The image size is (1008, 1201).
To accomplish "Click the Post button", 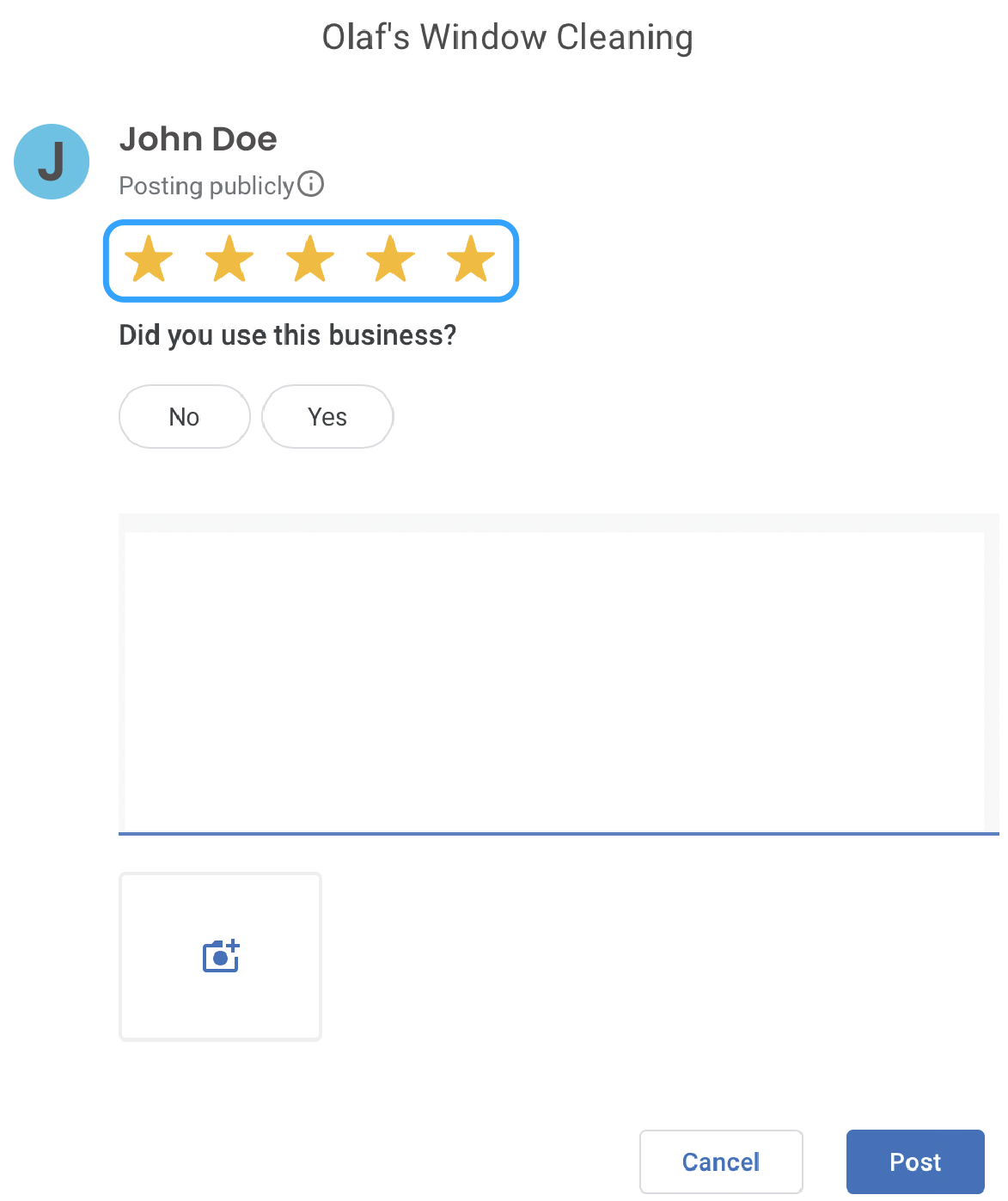I will pos(915,1161).
